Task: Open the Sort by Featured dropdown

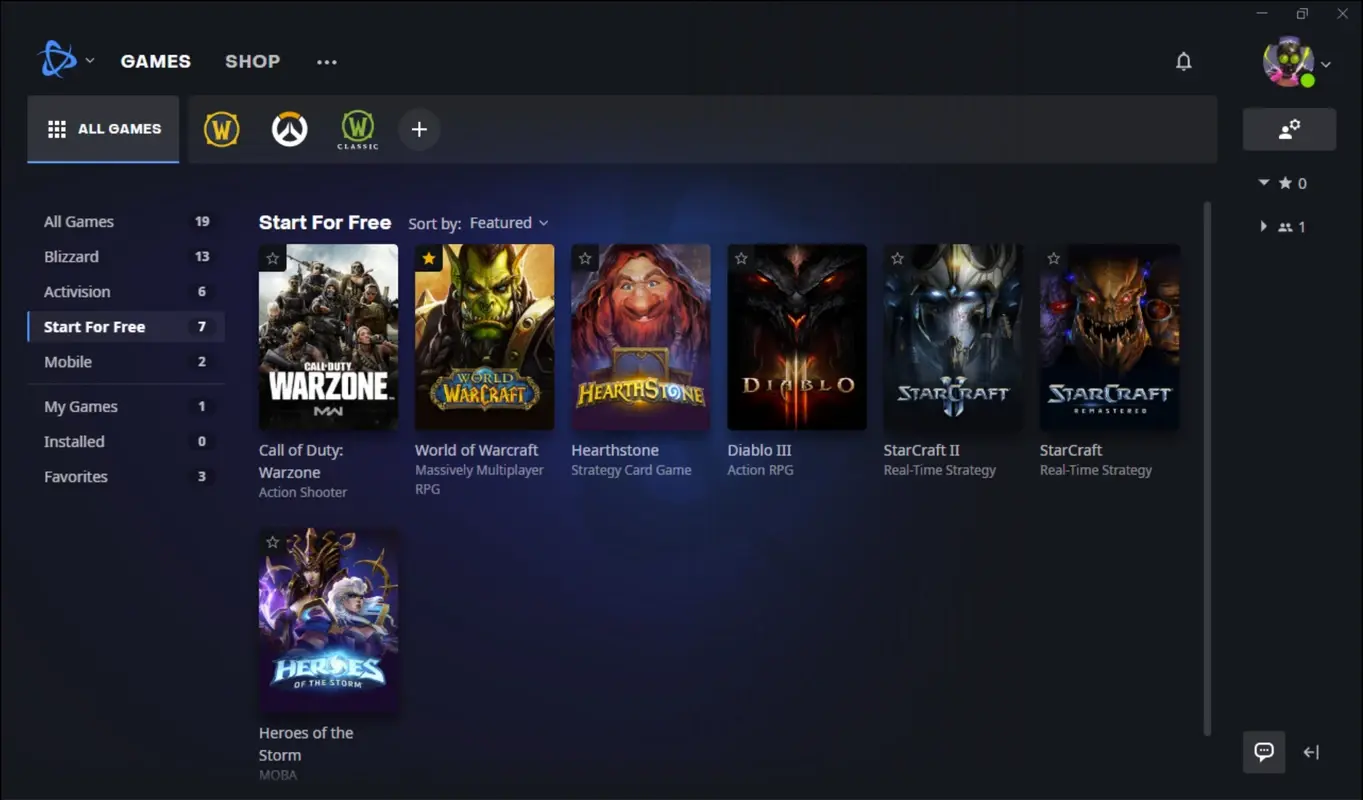Action: [509, 223]
